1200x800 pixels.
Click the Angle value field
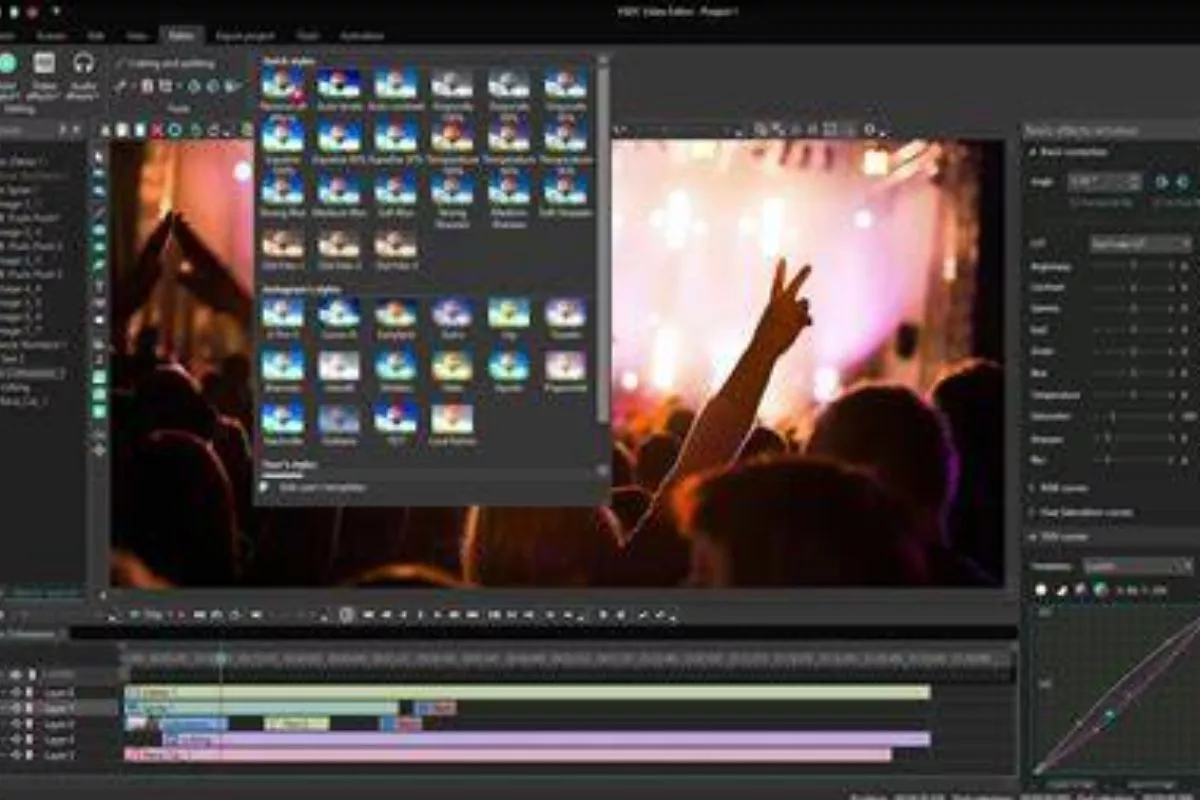click(1104, 182)
